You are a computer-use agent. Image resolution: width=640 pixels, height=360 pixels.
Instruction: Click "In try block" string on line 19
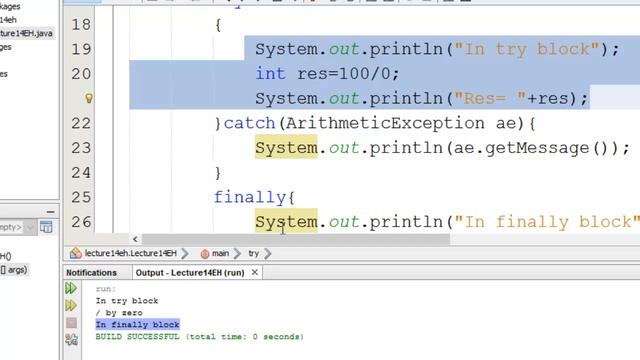pyautogui.click(x=527, y=49)
